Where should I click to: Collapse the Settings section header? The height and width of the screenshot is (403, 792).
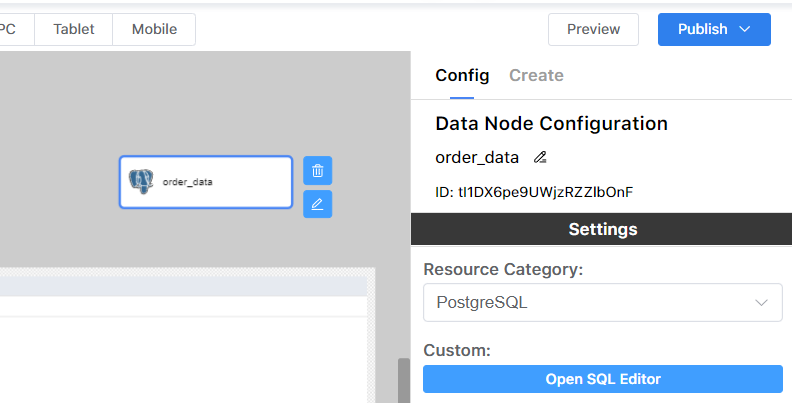click(x=602, y=229)
